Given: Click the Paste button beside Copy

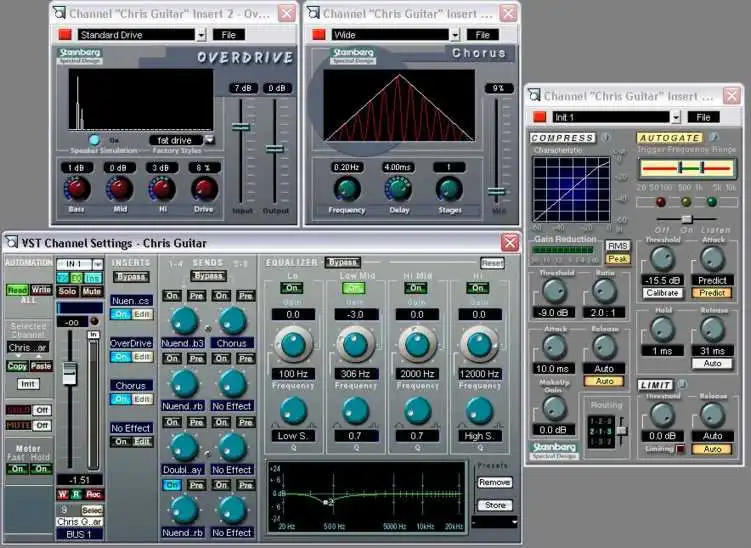Looking at the screenshot, I should [x=41, y=366].
